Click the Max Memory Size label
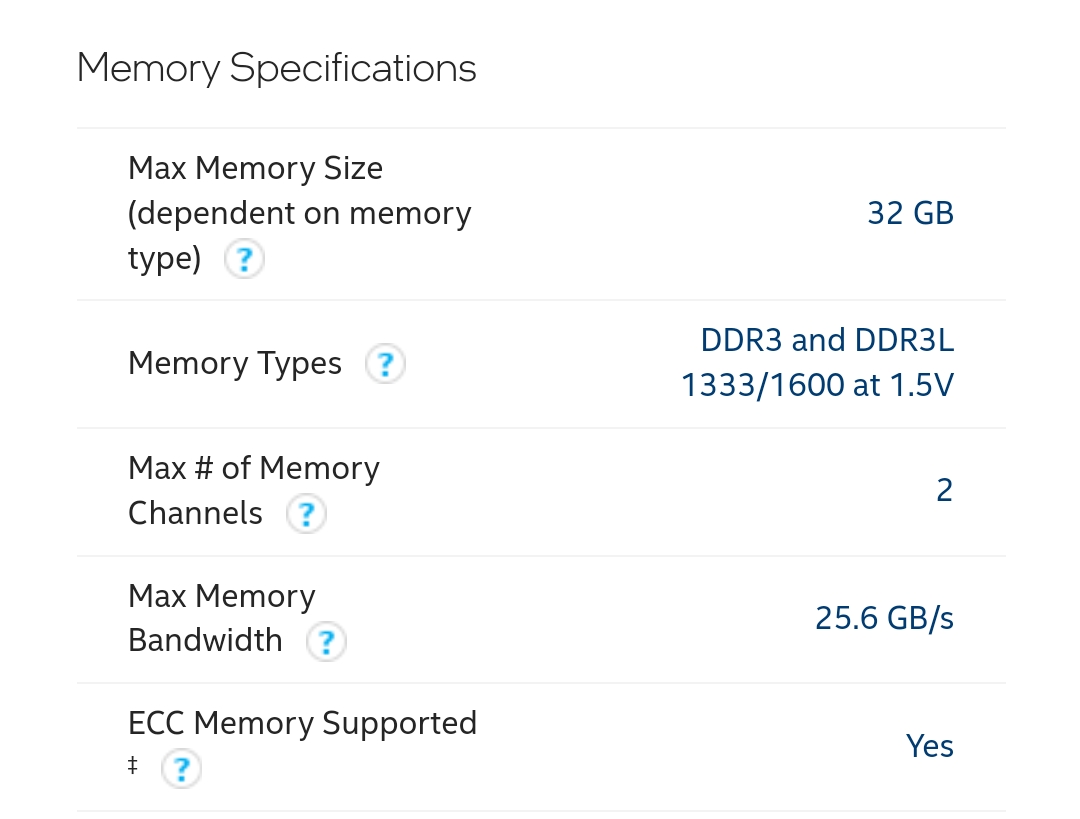The width and height of the screenshot is (1080, 819). [x=255, y=168]
